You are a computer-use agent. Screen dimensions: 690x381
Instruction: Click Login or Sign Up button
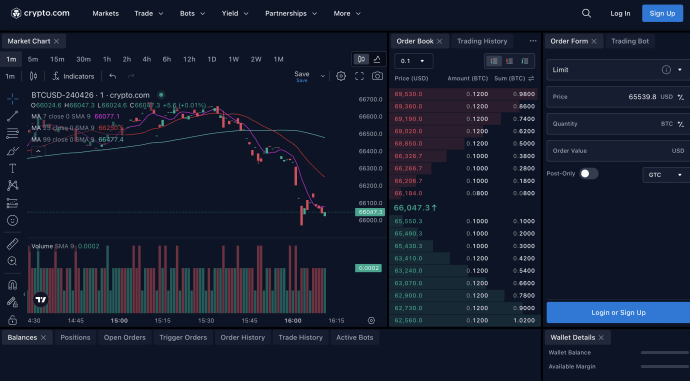618,312
